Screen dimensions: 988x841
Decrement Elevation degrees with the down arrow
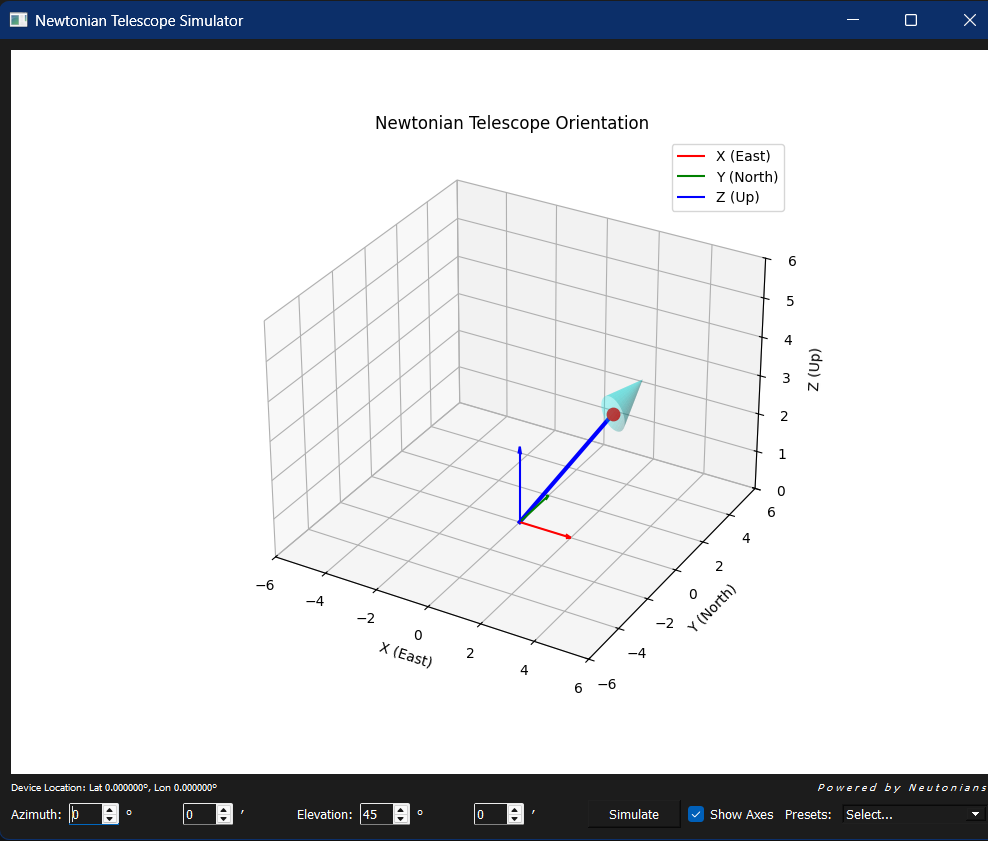tap(401, 819)
